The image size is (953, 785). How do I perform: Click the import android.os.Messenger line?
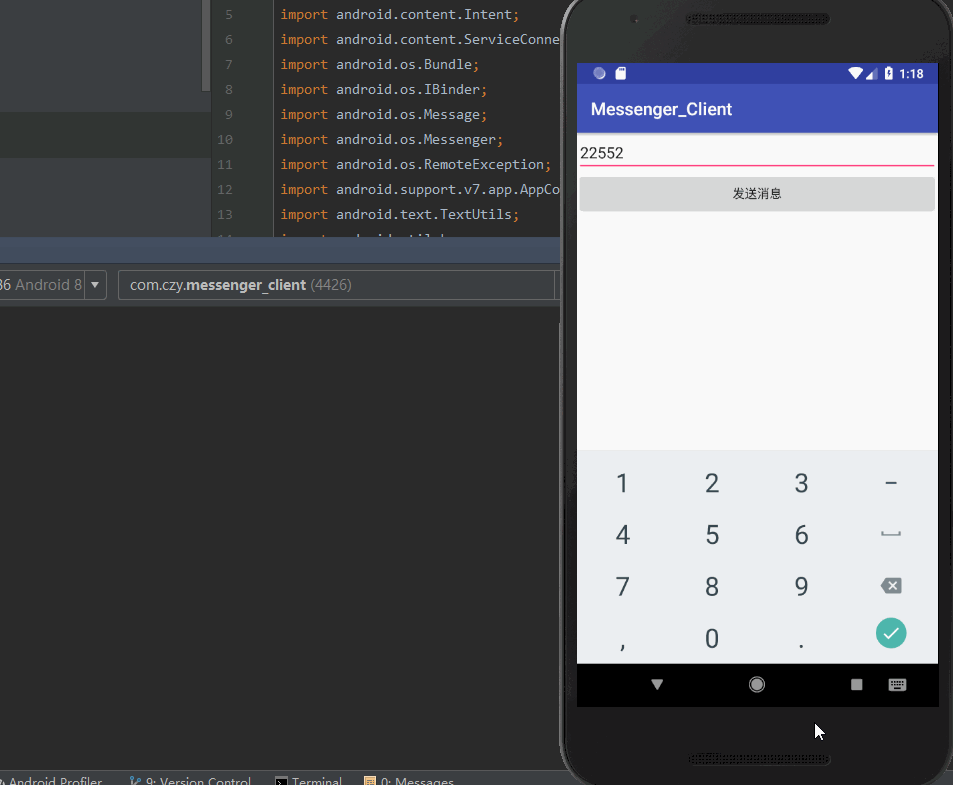click(390, 139)
